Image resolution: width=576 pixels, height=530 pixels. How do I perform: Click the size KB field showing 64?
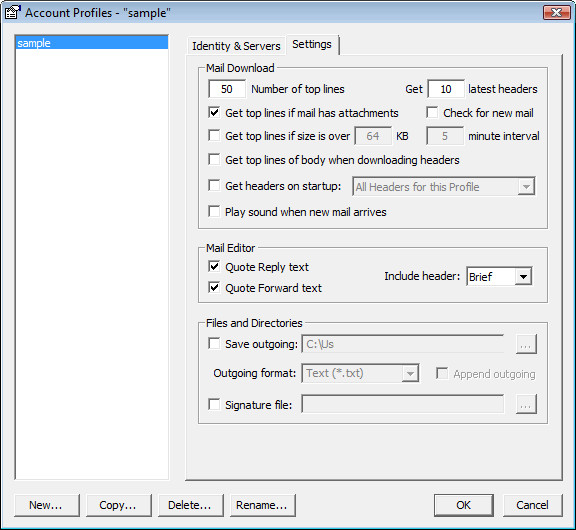click(x=373, y=136)
